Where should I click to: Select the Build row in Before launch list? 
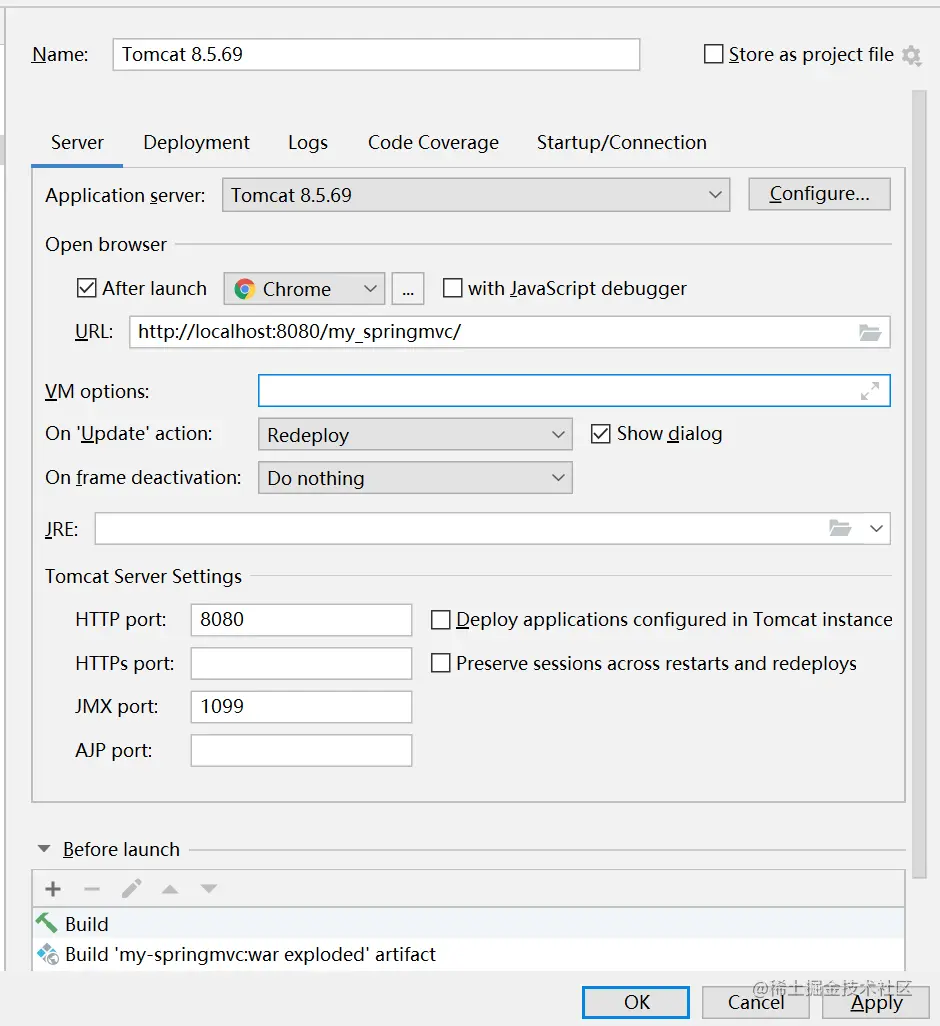click(468, 923)
